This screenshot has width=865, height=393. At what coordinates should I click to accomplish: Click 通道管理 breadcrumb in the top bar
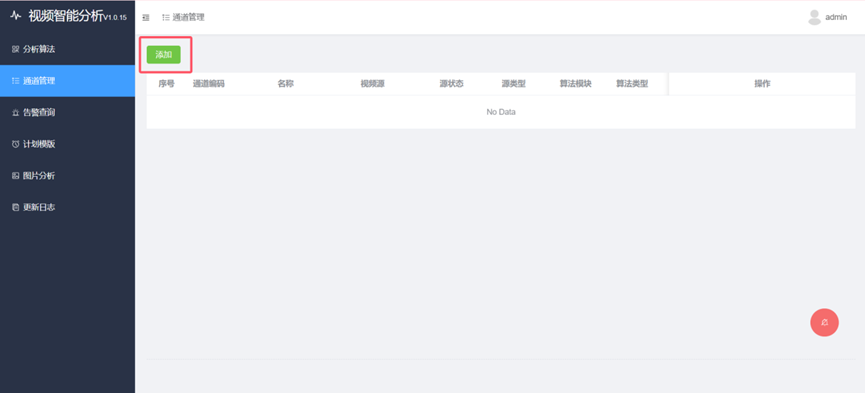click(x=189, y=17)
